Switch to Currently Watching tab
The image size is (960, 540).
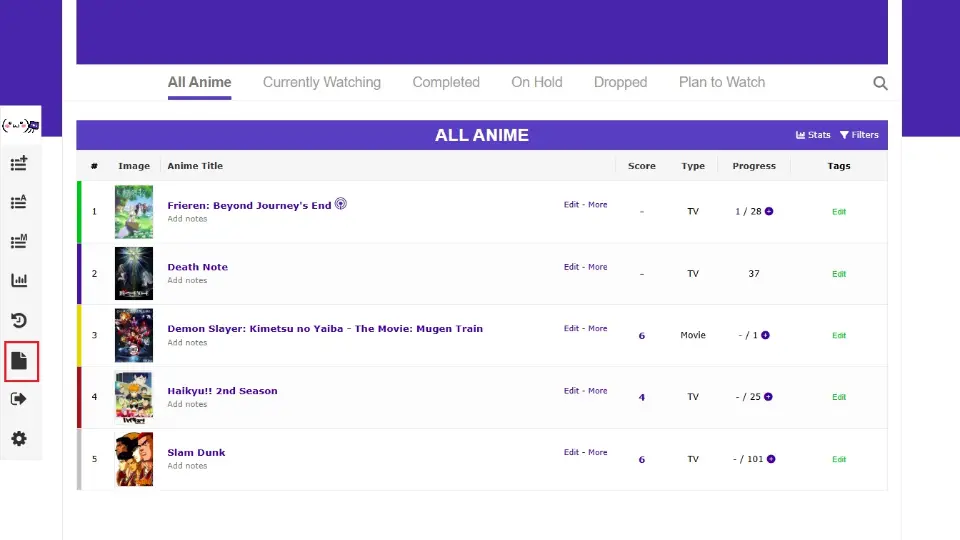pos(321,82)
